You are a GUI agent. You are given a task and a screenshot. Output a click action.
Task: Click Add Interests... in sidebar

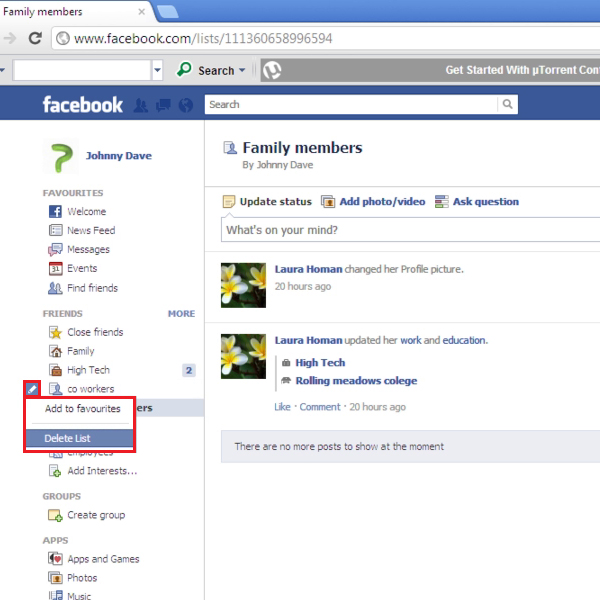[102, 471]
